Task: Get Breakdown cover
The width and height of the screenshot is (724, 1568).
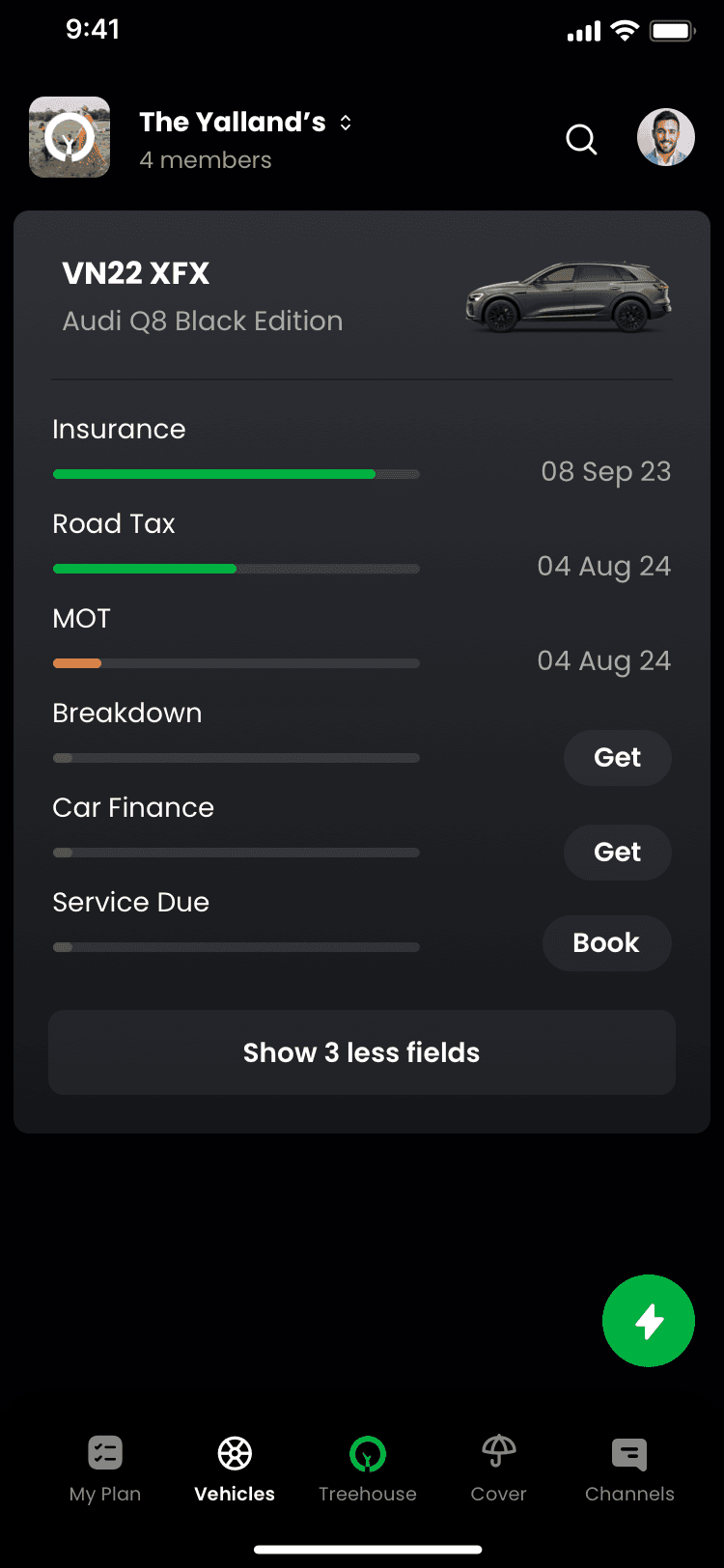Action: click(x=618, y=757)
